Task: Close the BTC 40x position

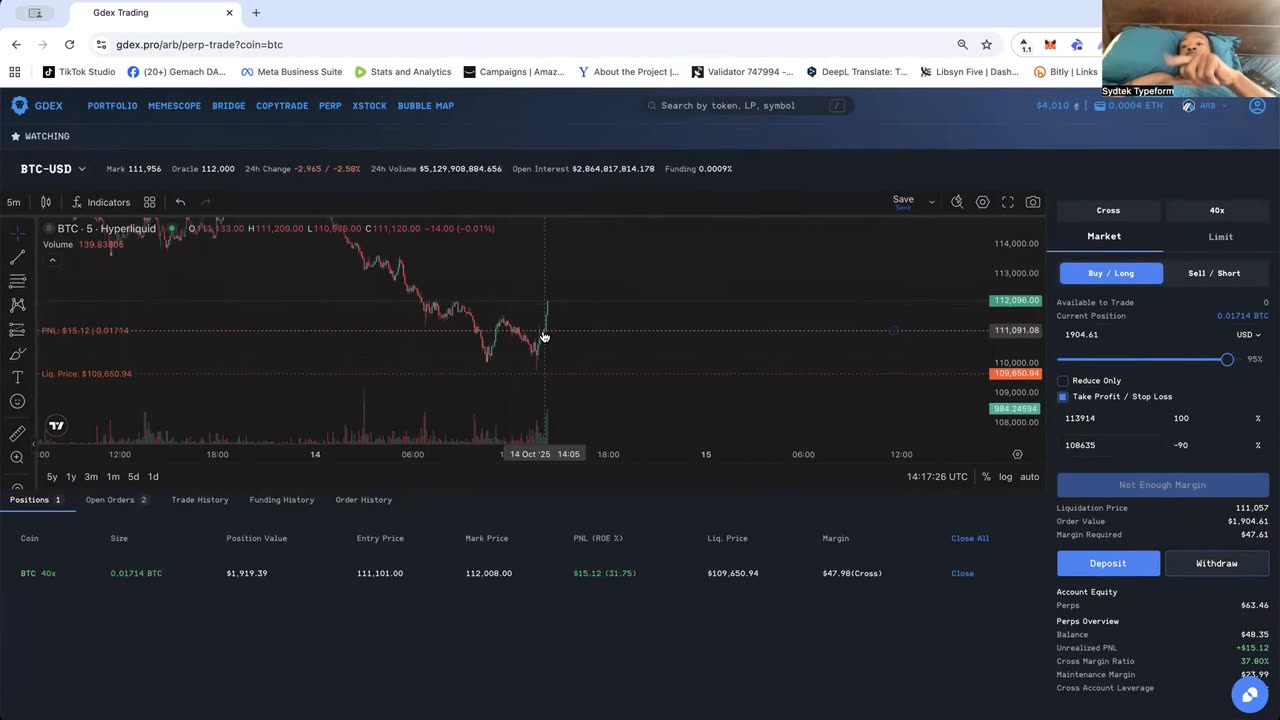Action: point(962,573)
